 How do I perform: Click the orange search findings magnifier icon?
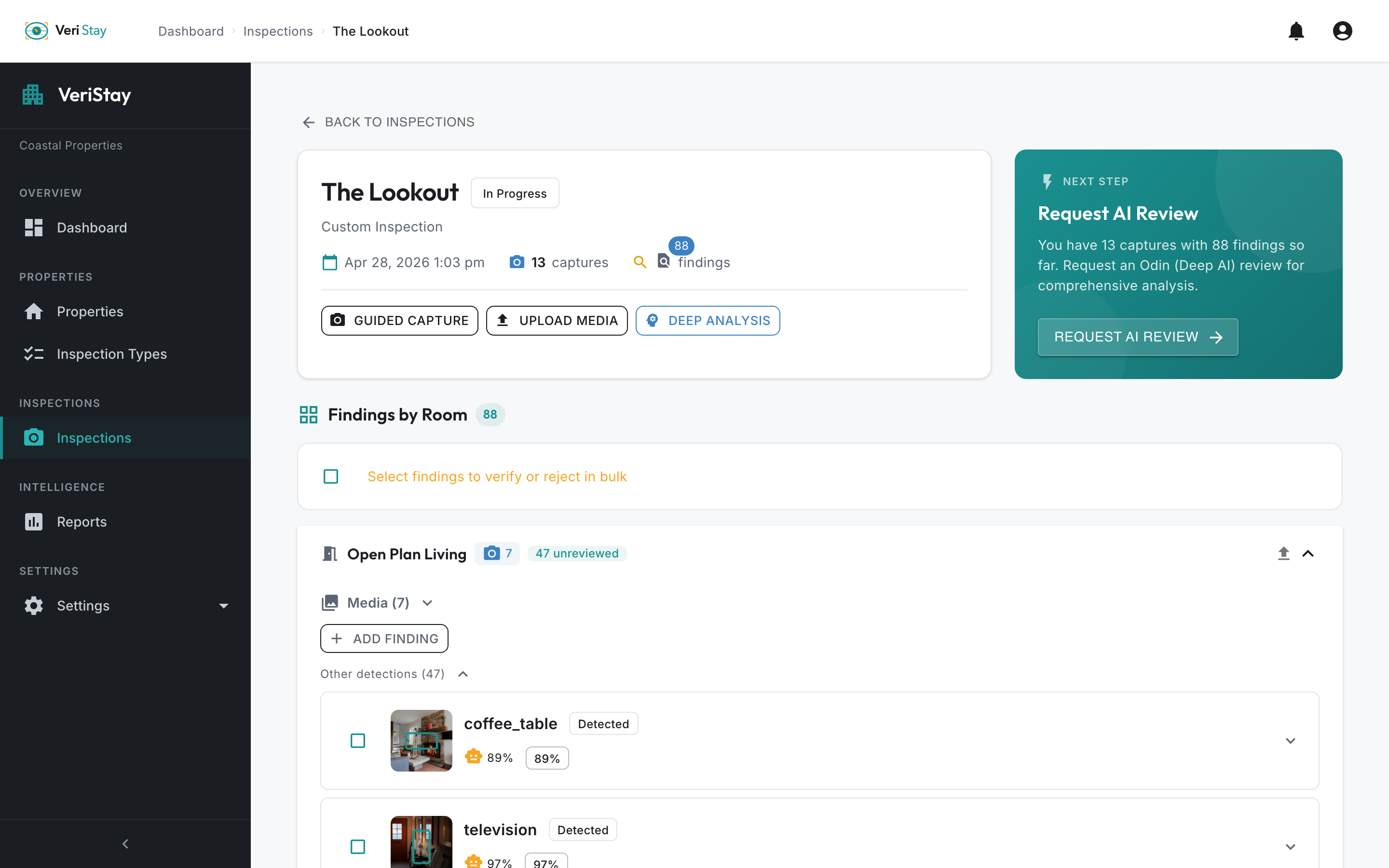(x=640, y=262)
